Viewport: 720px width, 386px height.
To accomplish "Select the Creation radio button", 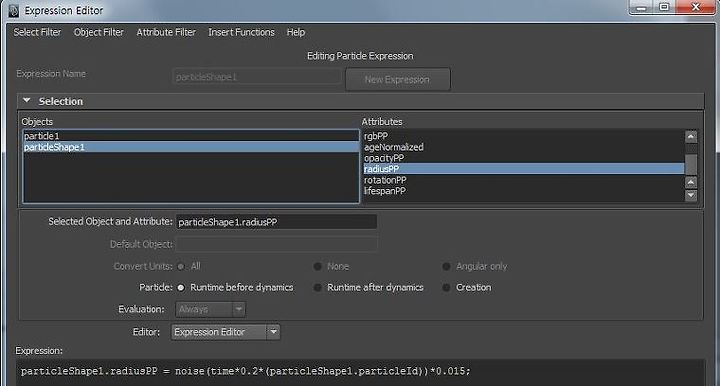I will [446, 287].
